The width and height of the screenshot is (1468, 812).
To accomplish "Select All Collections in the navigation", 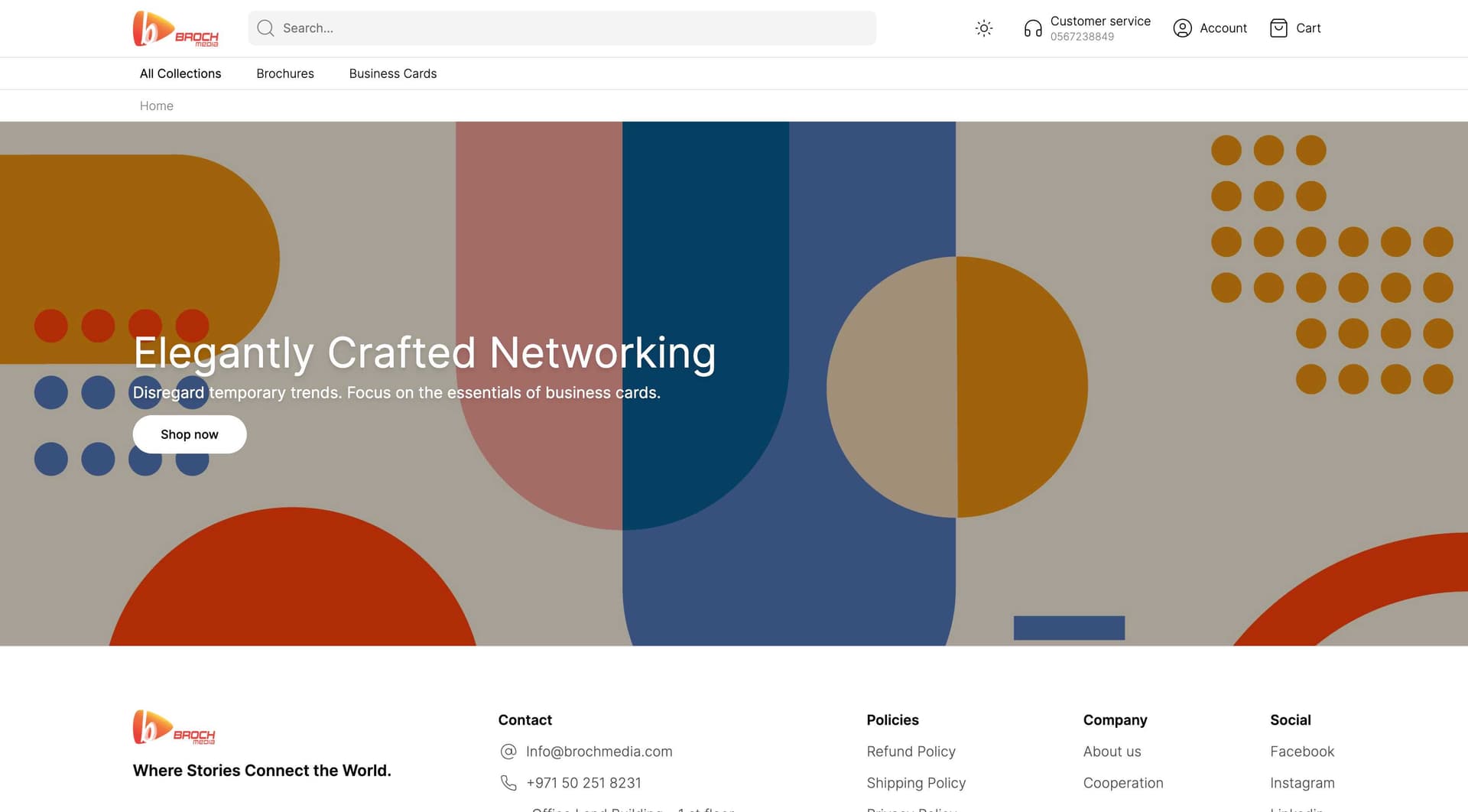I will click(180, 73).
